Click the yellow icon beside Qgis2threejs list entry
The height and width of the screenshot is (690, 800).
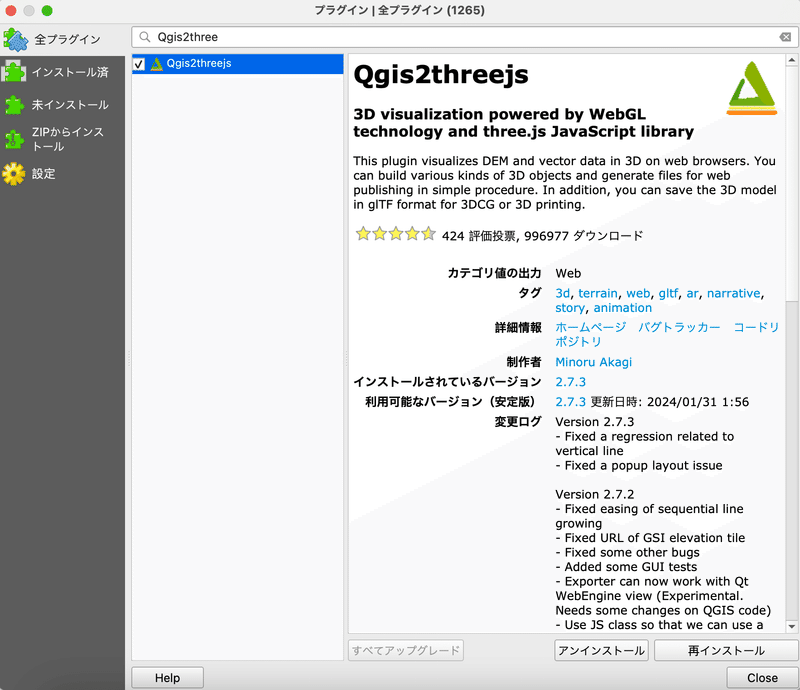[x=157, y=63]
